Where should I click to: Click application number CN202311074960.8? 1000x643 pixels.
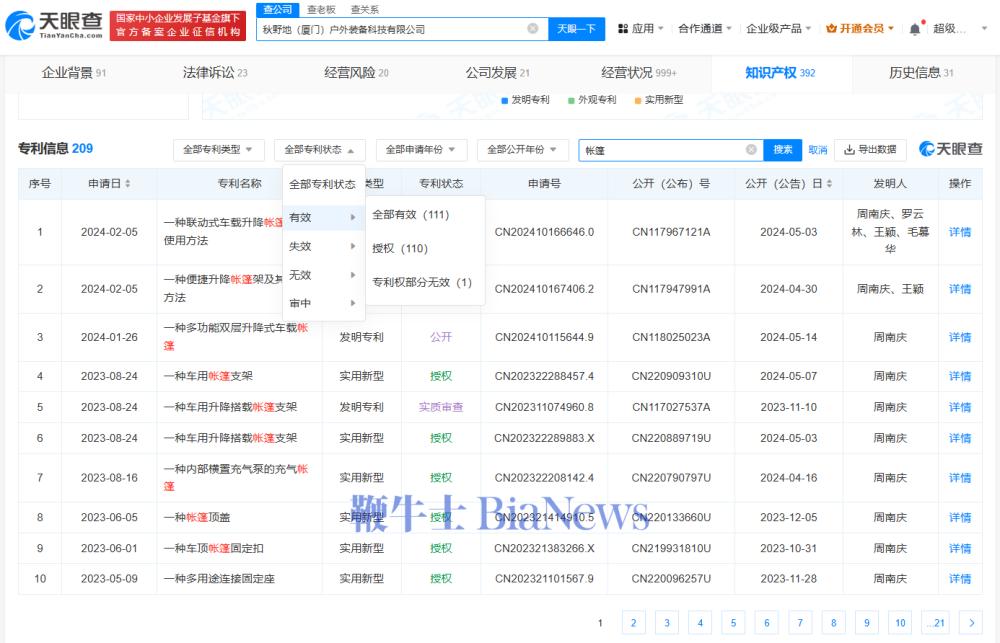coord(544,407)
